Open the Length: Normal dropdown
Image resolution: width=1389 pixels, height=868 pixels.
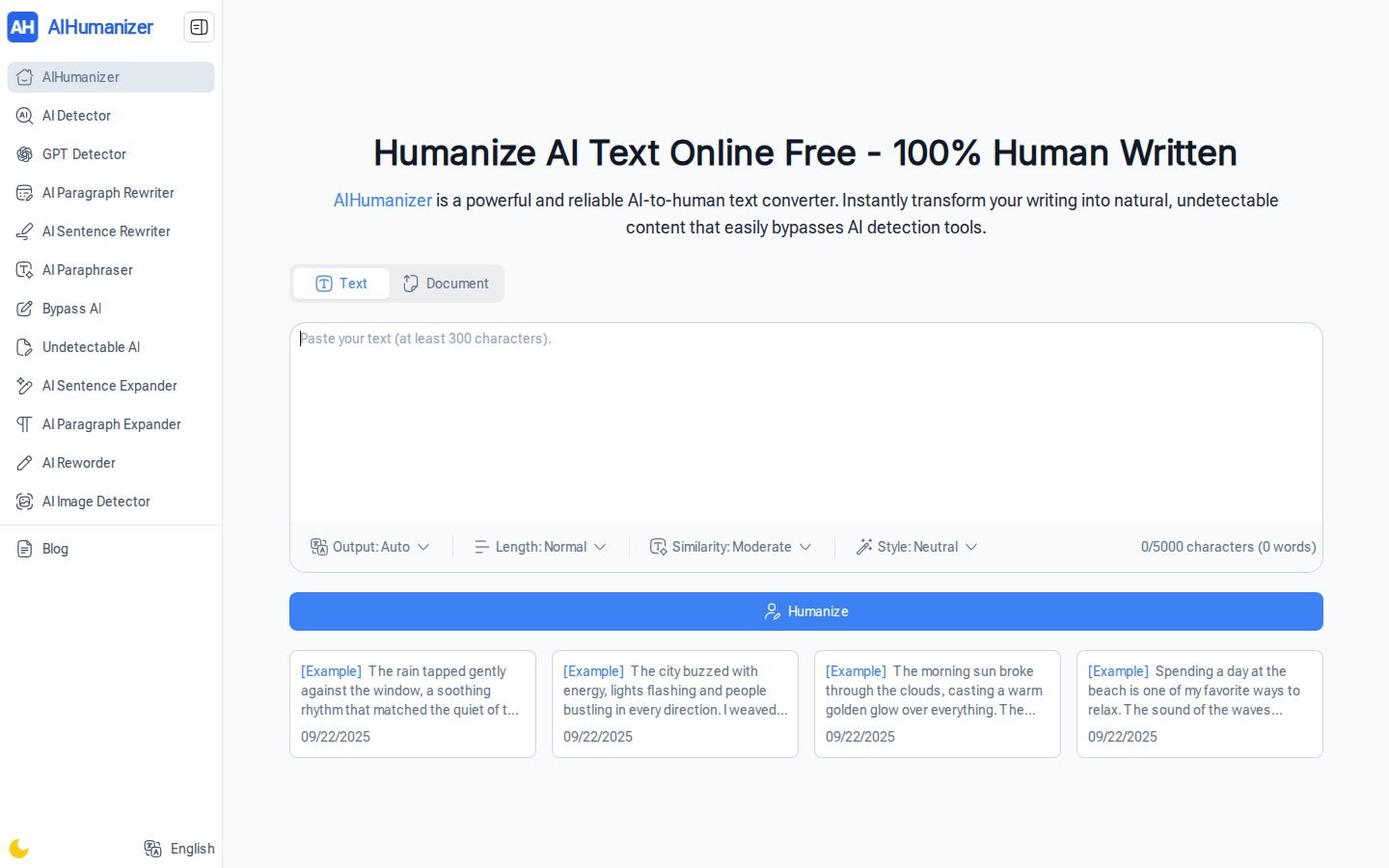(x=540, y=547)
